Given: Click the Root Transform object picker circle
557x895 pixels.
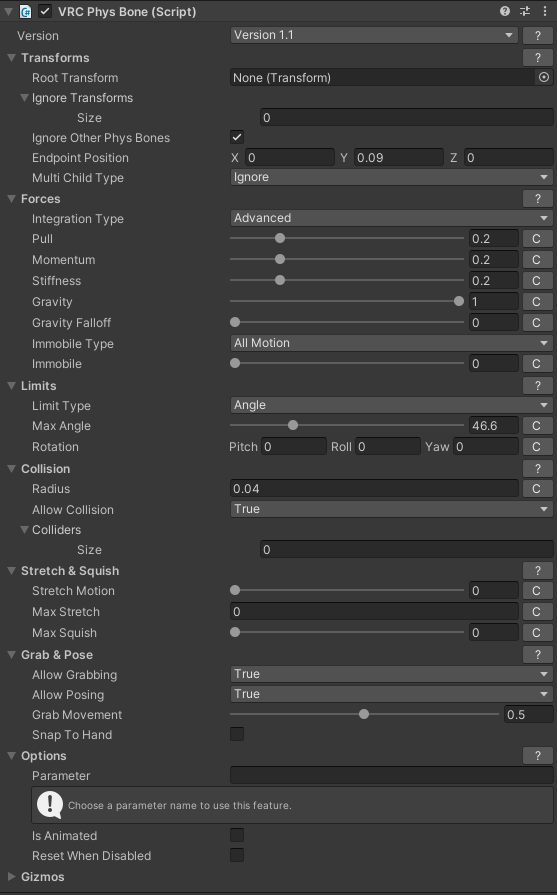Looking at the screenshot, I should [x=544, y=77].
